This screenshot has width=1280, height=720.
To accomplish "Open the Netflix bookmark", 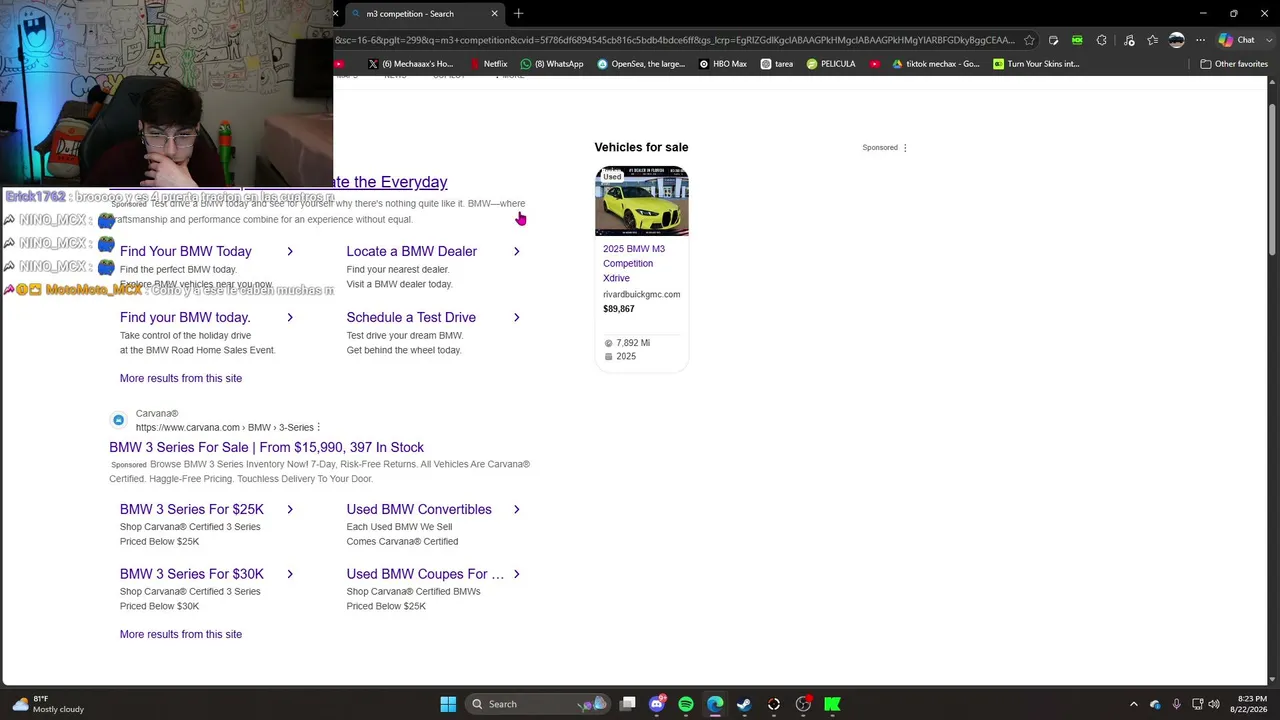I will (488, 64).
